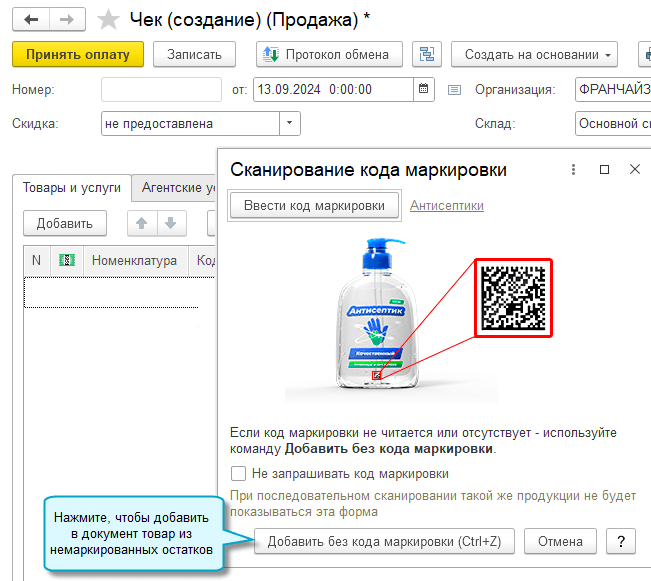Go back with the left arrow button
This screenshot has width=651, height=581.
click(31, 20)
